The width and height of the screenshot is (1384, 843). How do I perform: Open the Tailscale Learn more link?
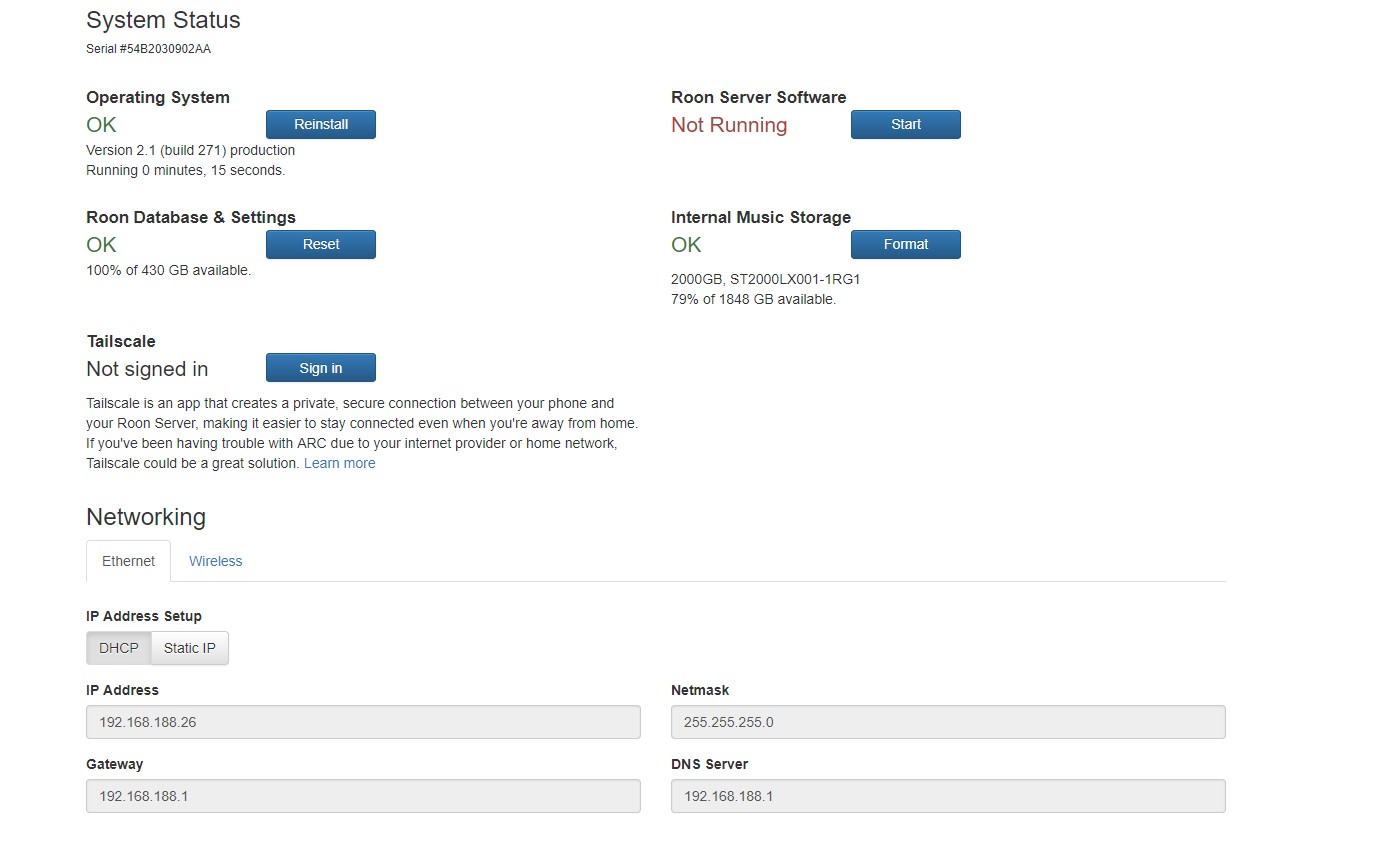(340, 463)
